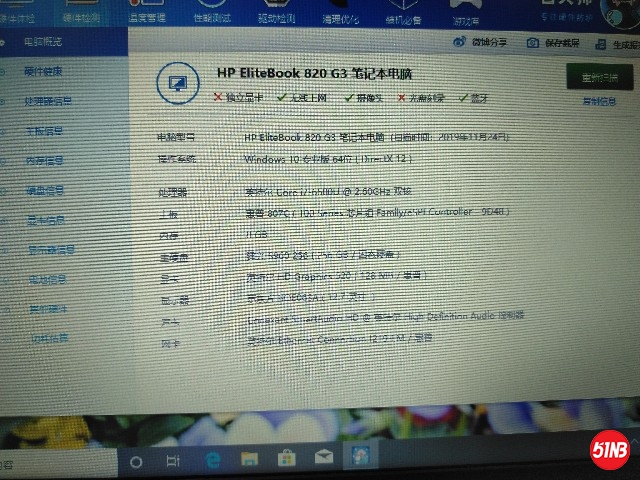The image size is (640, 480).
Task: Launch Microsoft Edge from the taskbar
Action: pos(213,460)
